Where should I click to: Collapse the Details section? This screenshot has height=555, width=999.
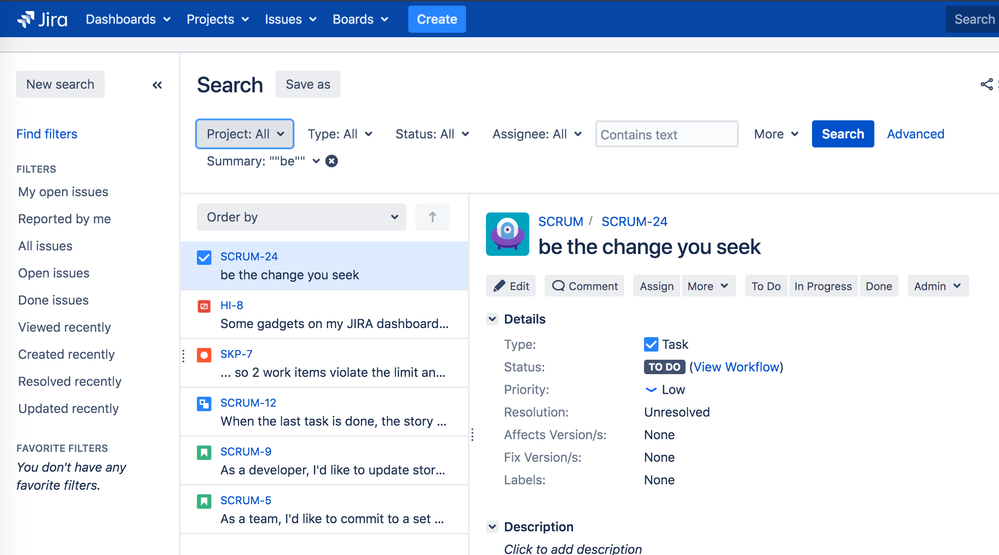(x=492, y=319)
